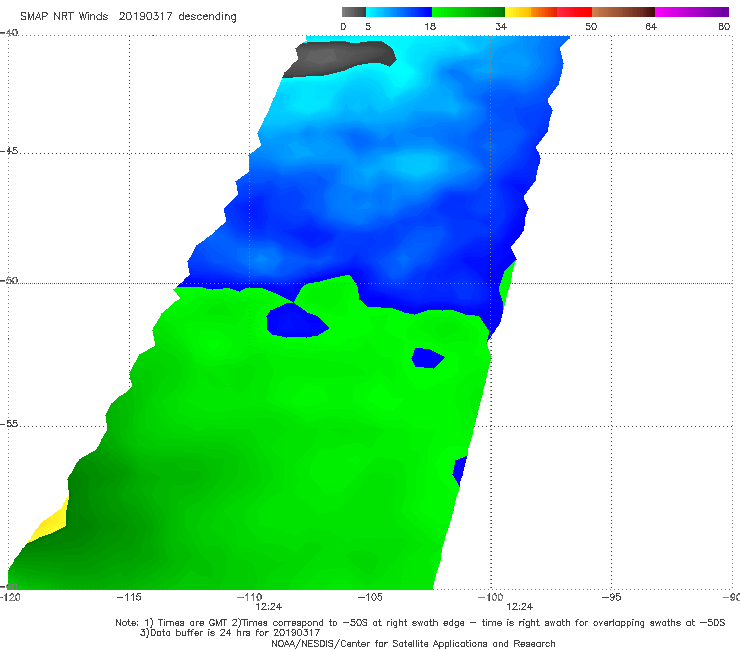
Task: Click the latitude label '-50'
Action: 9,281
